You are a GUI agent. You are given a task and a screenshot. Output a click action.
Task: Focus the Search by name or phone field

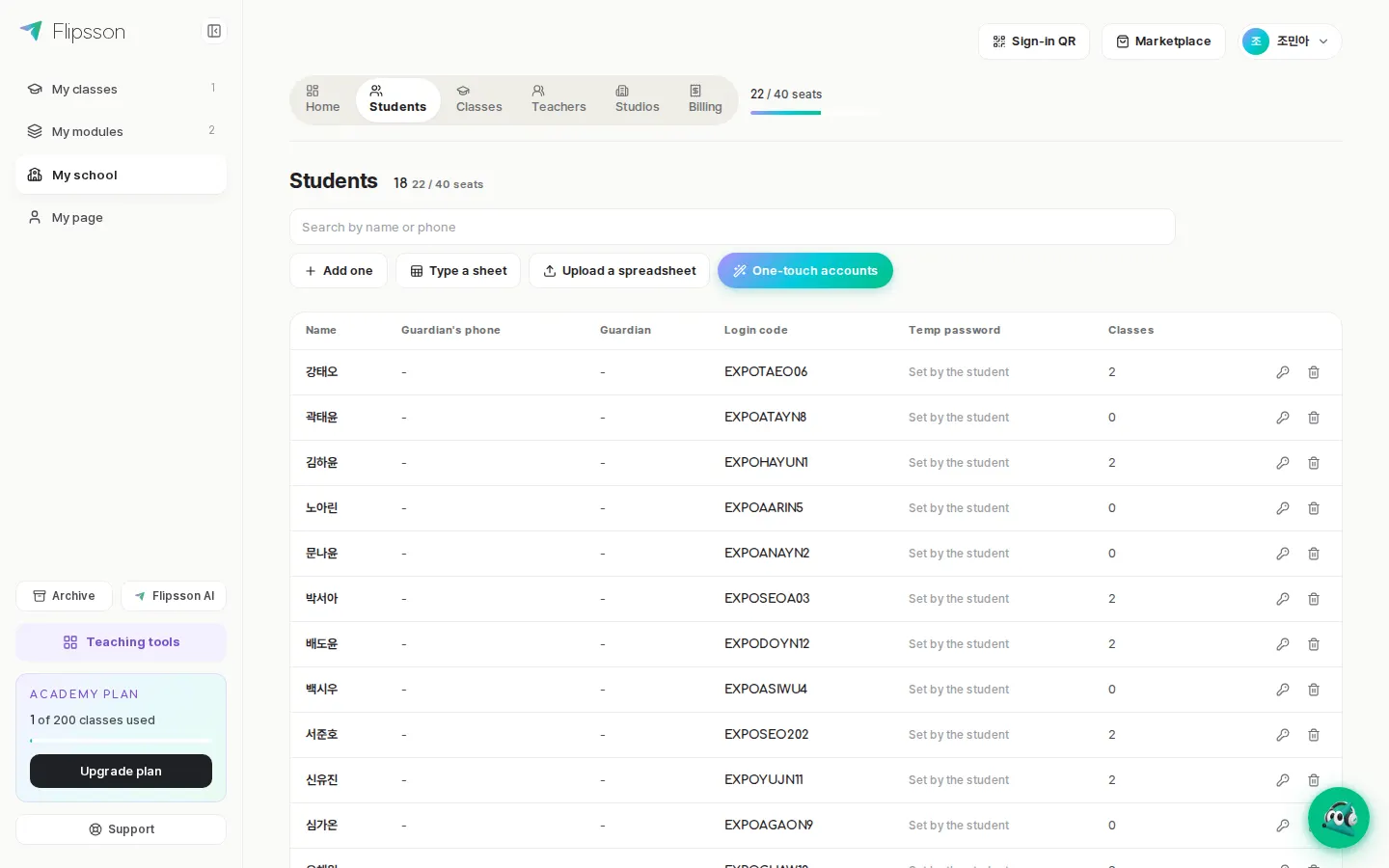click(x=732, y=228)
